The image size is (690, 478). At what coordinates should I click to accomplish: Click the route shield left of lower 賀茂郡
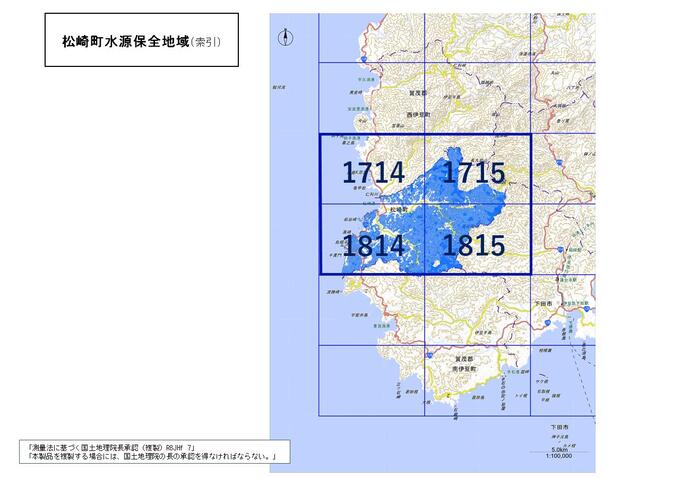tap(429, 355)
